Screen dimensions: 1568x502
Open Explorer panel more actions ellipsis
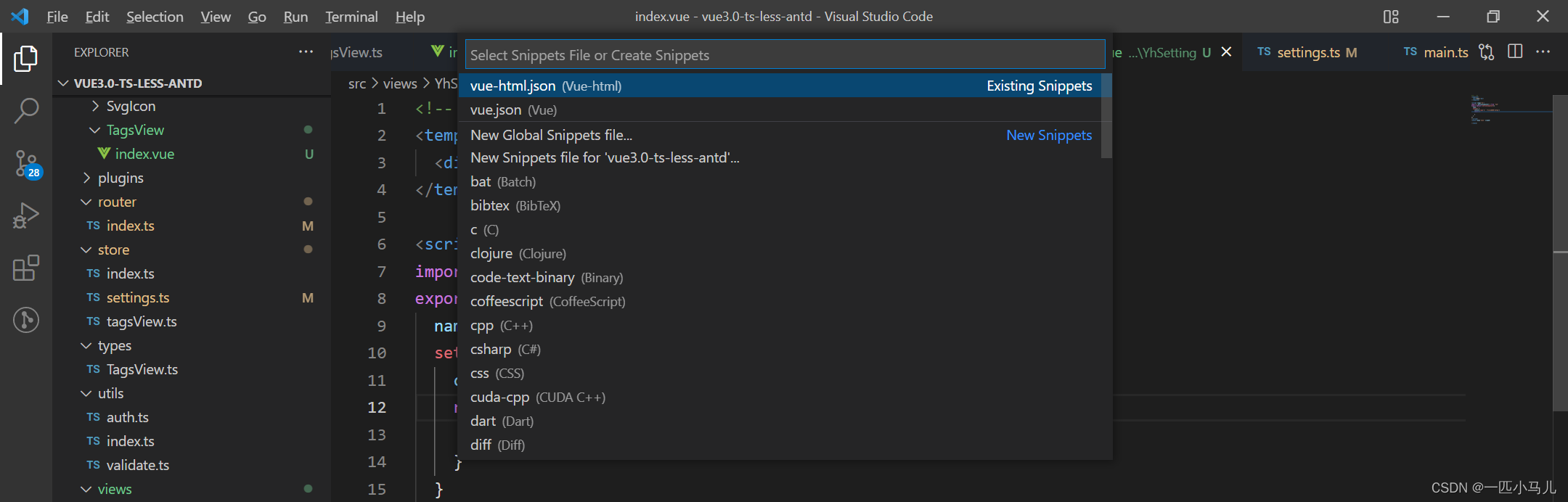click(306, 52)
